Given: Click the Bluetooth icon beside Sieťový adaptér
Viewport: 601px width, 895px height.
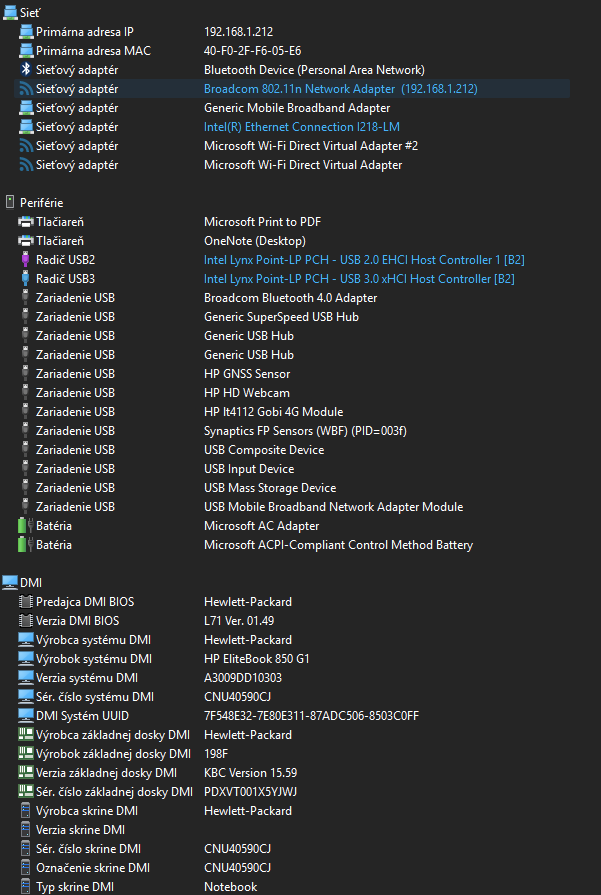Looking at the screenshot, I should tap(26, 70).
